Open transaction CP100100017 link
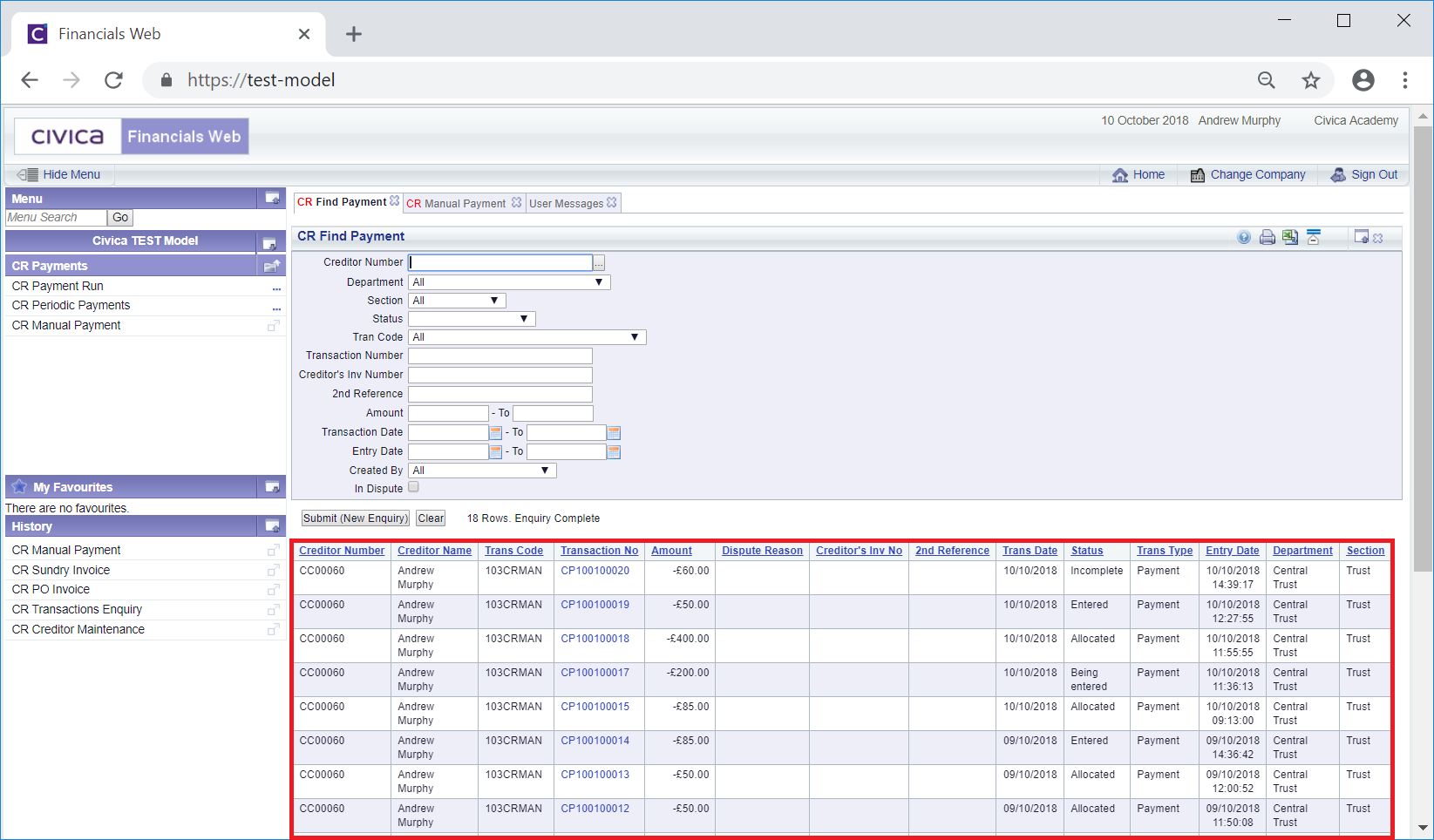This screenshot has height=840, width=1434. [x=595, y=673]
